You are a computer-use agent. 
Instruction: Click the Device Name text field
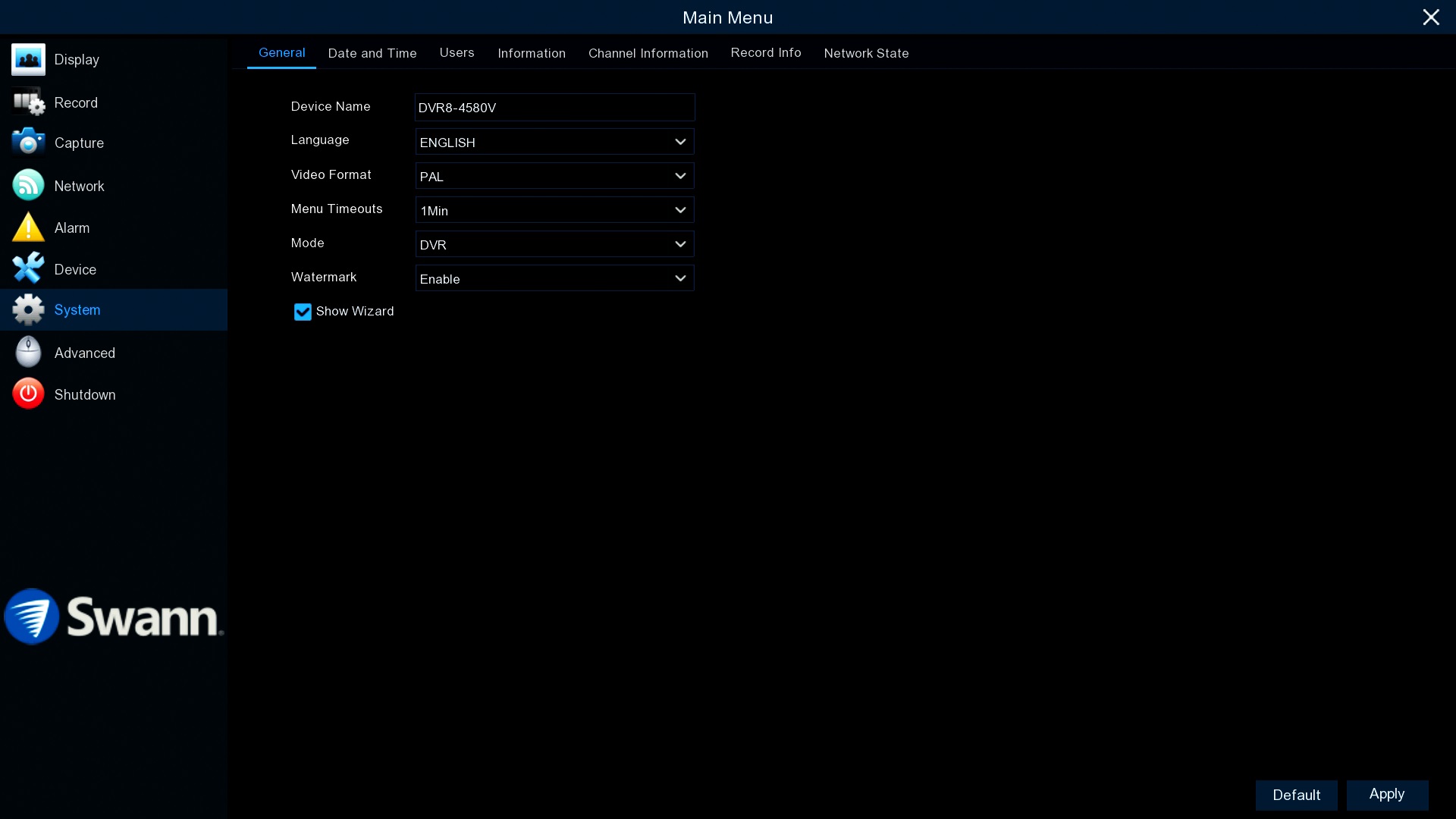(554, 108)
